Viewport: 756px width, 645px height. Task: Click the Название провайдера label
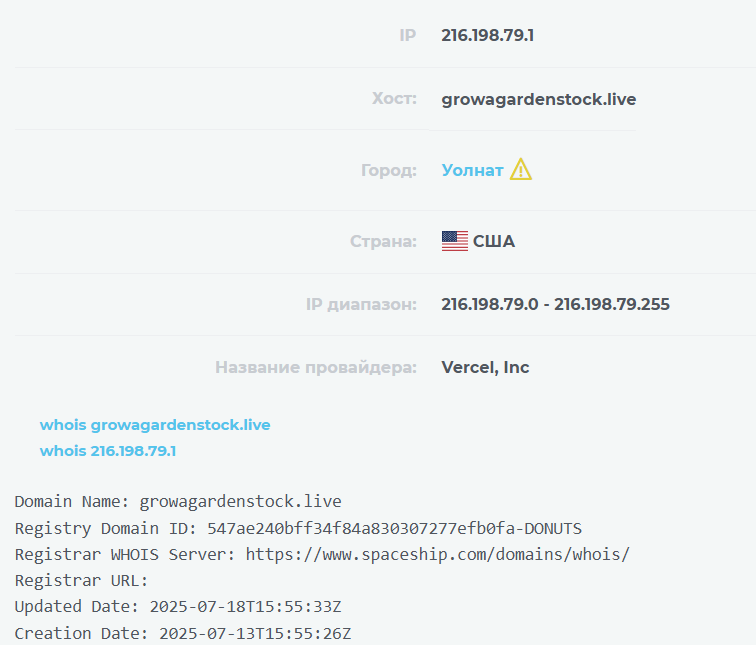point(316,367)
